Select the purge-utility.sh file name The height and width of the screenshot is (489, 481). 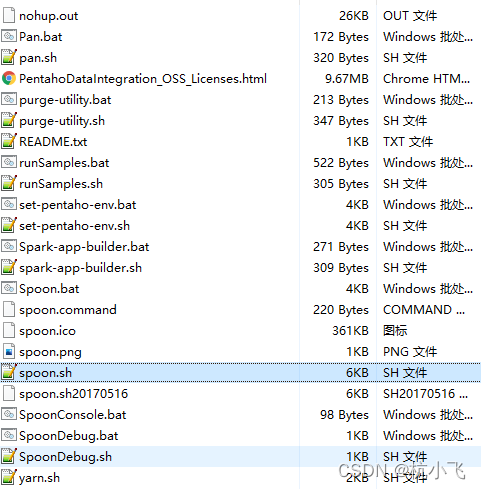pyautogui.click(x=62, y=121)
